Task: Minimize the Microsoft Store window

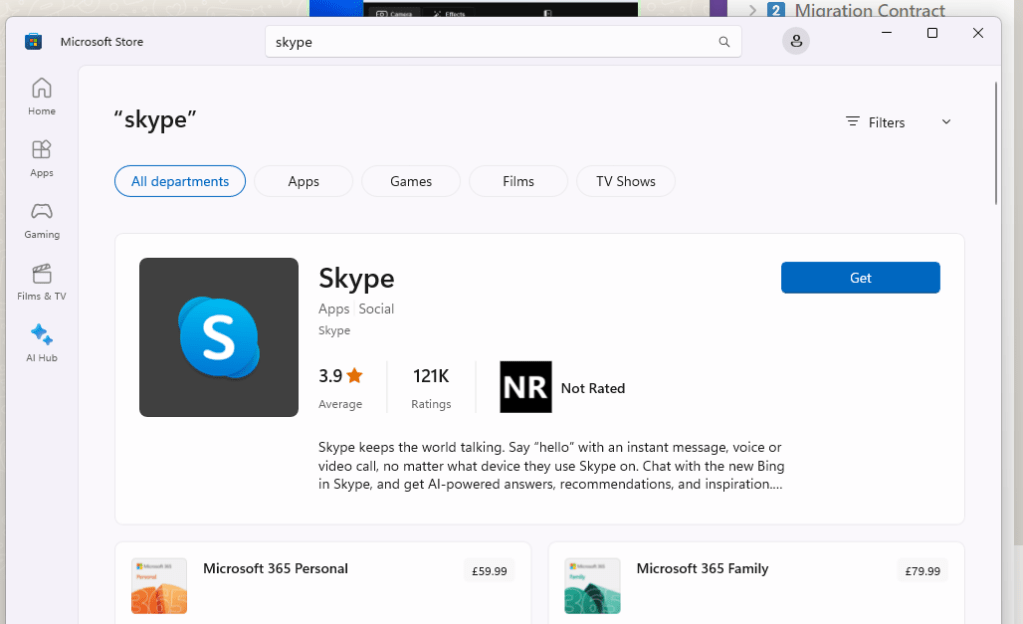Action: [x=887, y=33]
